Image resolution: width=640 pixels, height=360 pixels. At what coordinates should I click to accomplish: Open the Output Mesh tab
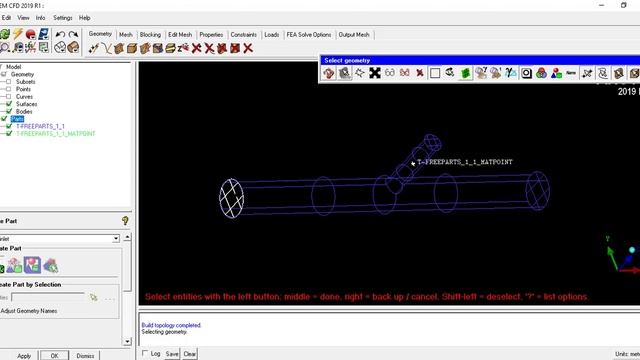(354, 35)
